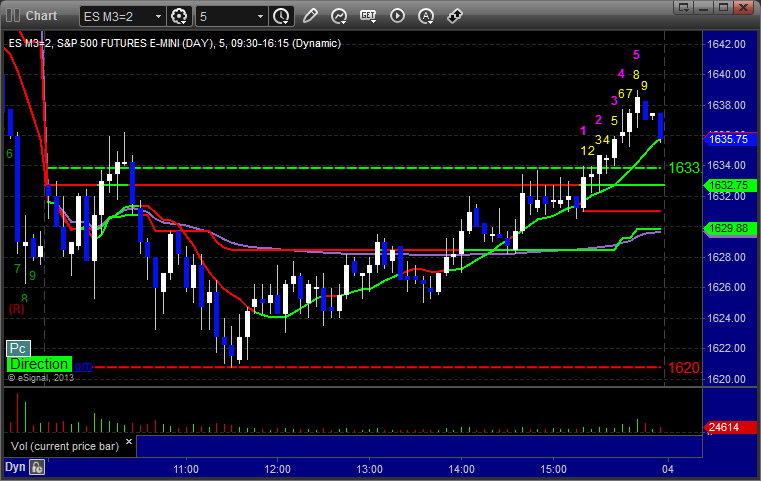This screenshot has height=481, width=761.
Task: Open the GET studies menu
Action: (x=368, y=16)
